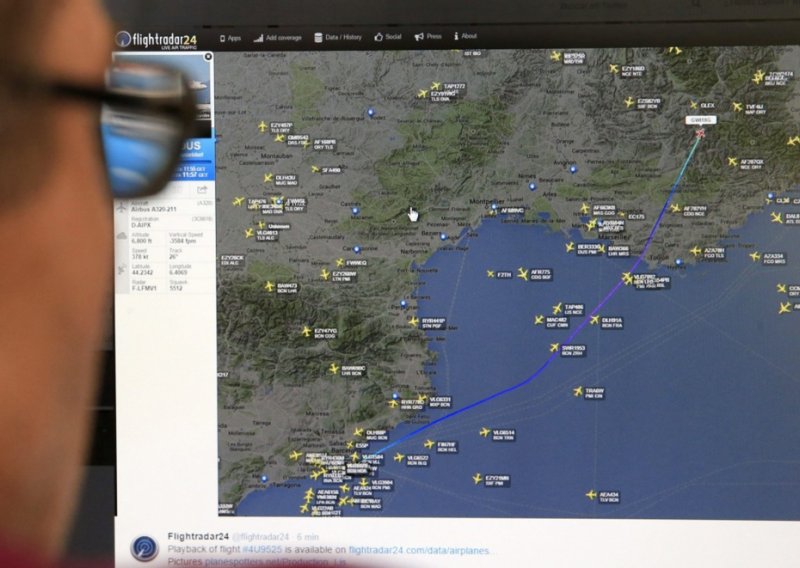Click the share icon in flight panel
The image size is (800, 568).
(202, 190)
